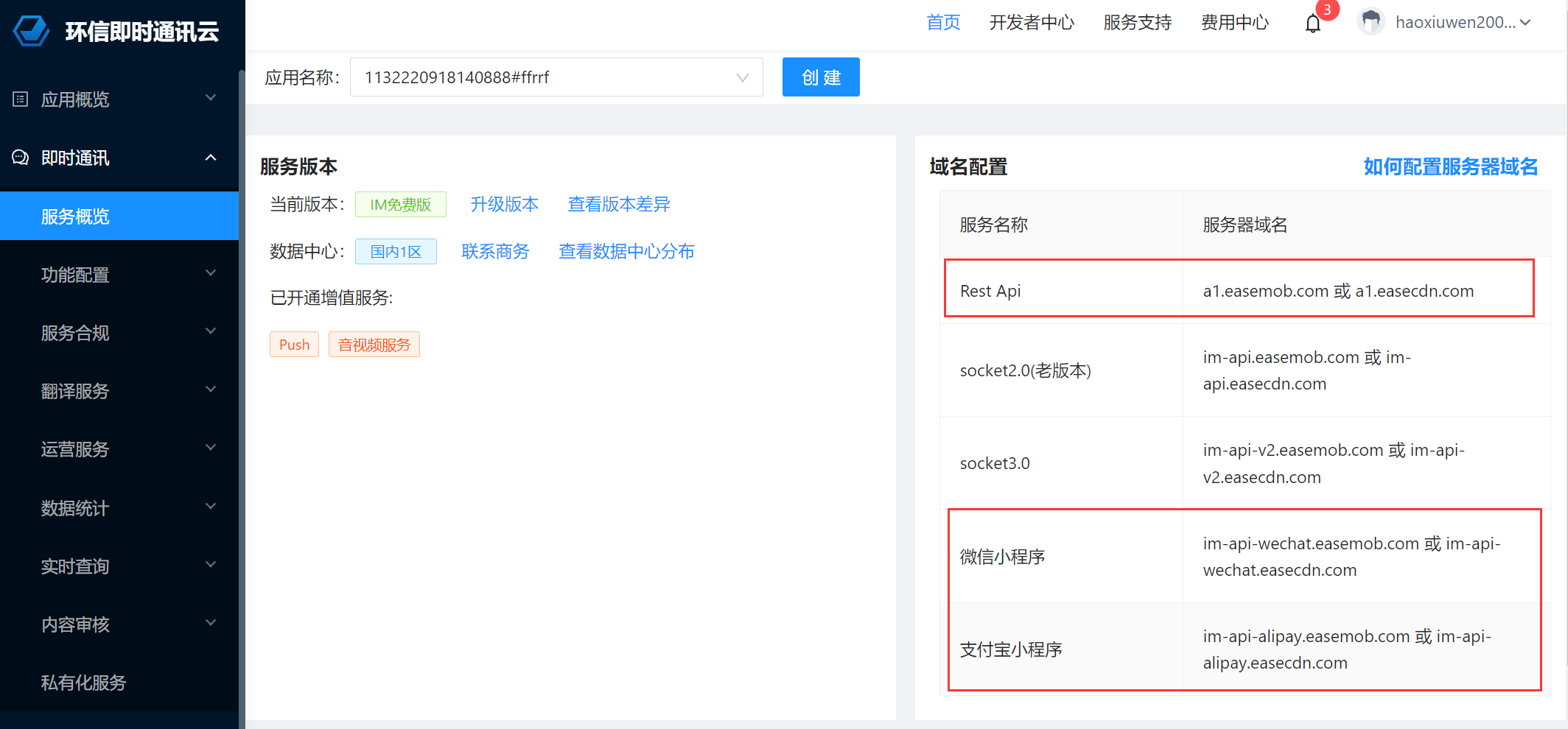Viewport: 1568px width, 729px height.
Task: Click the sidebar vertical scrollbar
Action: point(242,398)
